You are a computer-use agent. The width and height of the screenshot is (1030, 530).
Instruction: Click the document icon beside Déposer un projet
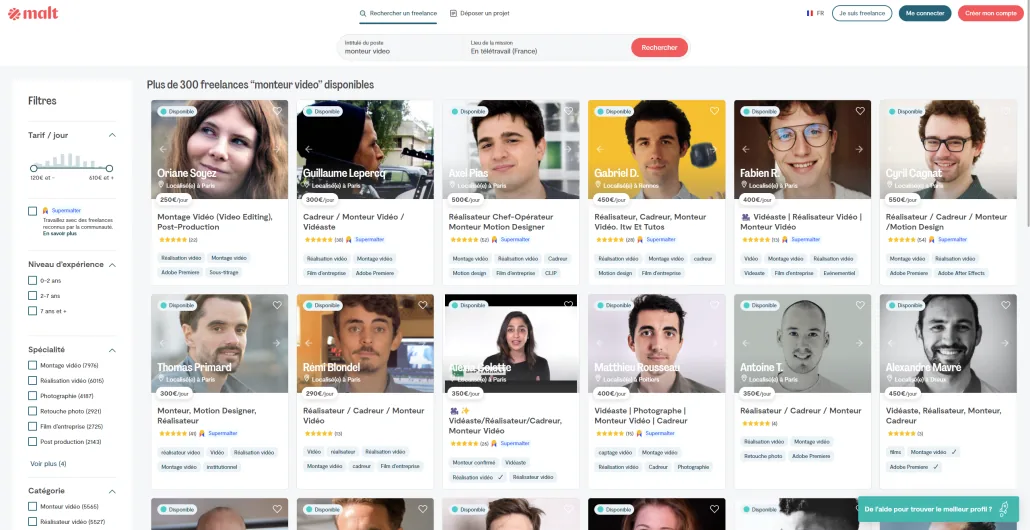pyautogui.click(x=453, y=13)
